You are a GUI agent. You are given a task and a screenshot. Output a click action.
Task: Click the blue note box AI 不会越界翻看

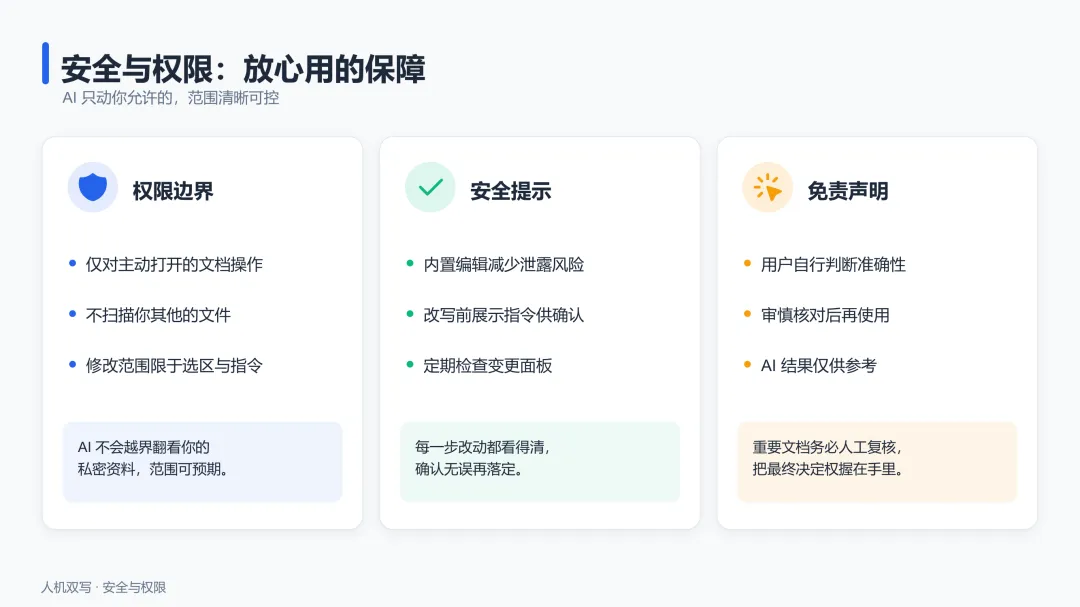point(202,462)
